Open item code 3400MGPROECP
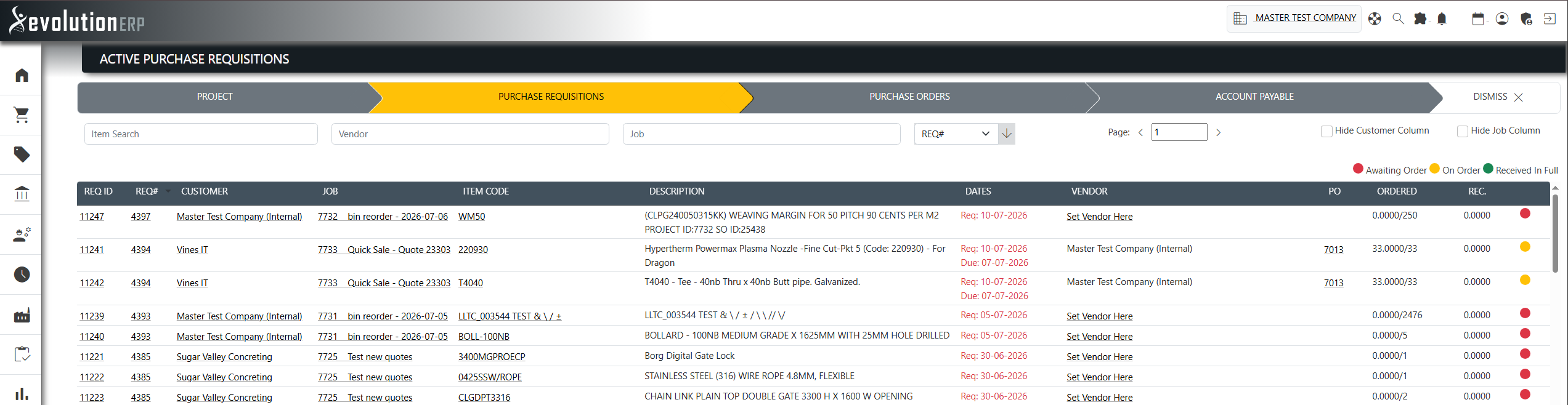The height and width of the screenshot is (405, 1568). tap(492, 357)
